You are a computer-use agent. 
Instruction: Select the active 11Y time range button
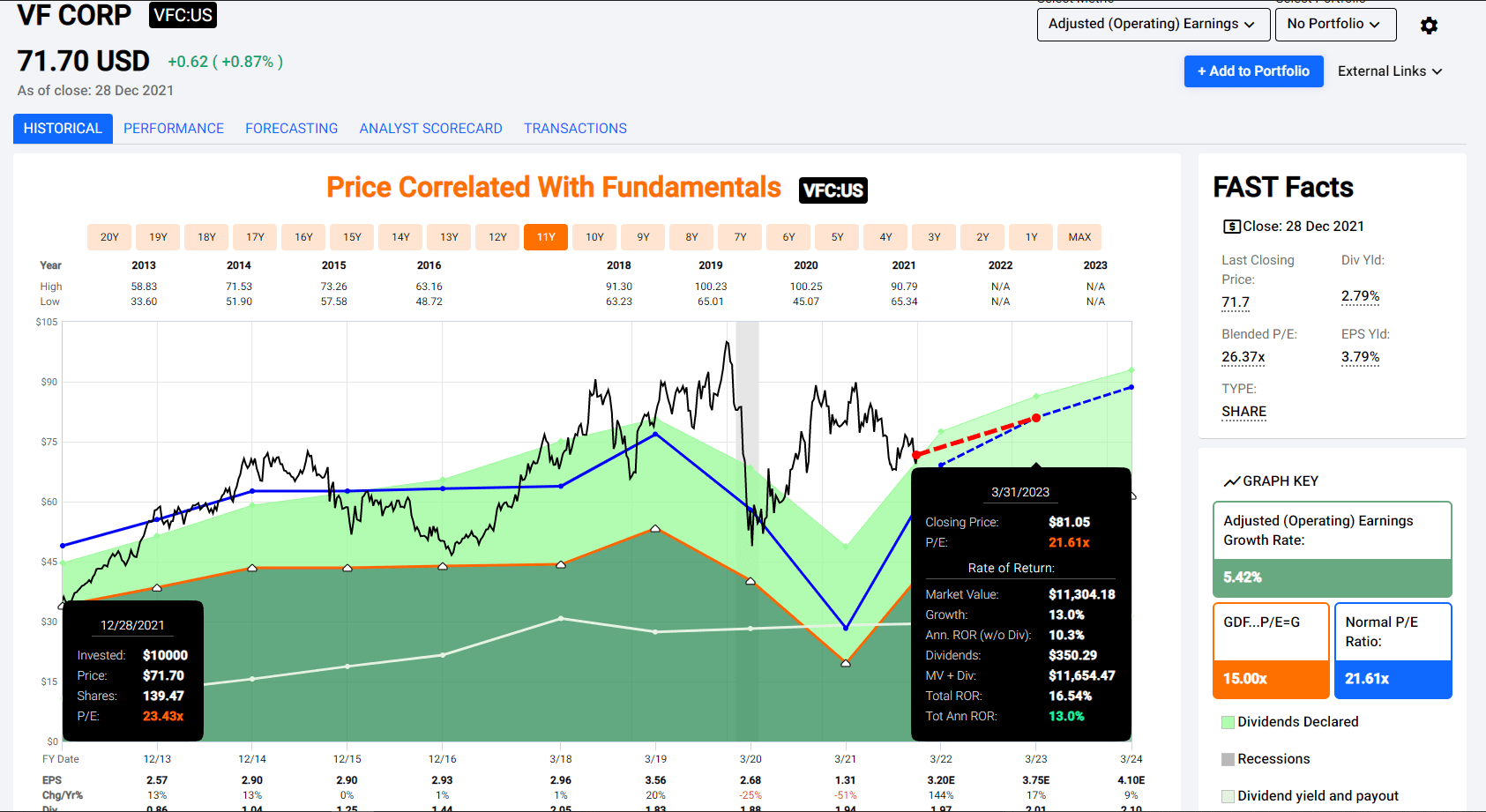(546, 237)
